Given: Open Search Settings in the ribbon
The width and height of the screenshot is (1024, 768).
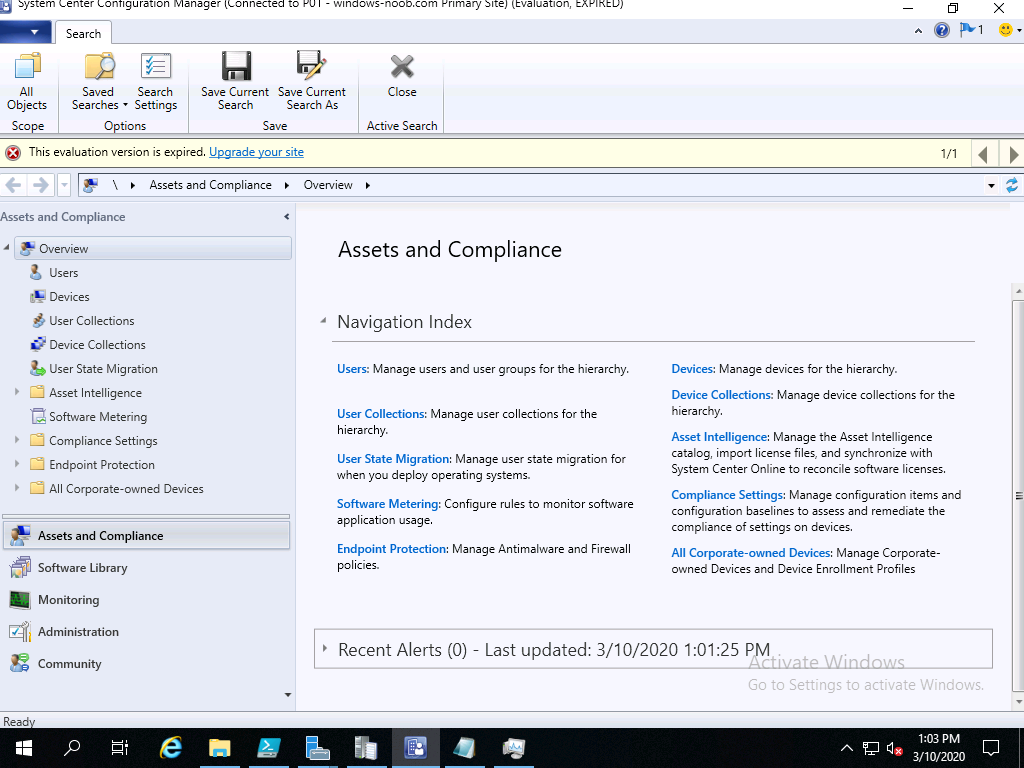Looking at the screenshot, I should (155, 82).
